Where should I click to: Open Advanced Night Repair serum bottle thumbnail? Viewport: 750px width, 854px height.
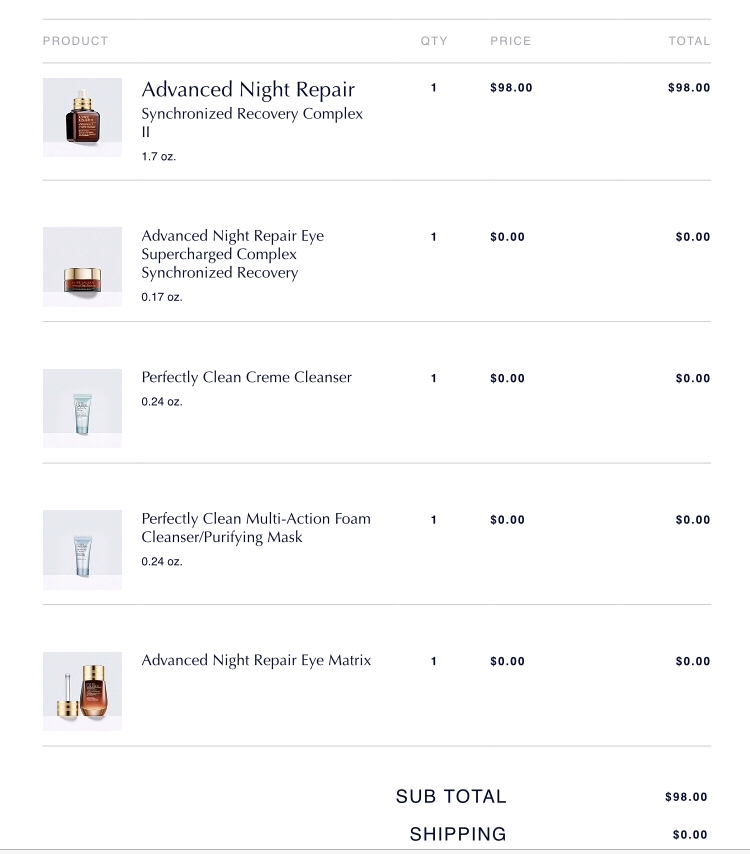click(82, 117)
